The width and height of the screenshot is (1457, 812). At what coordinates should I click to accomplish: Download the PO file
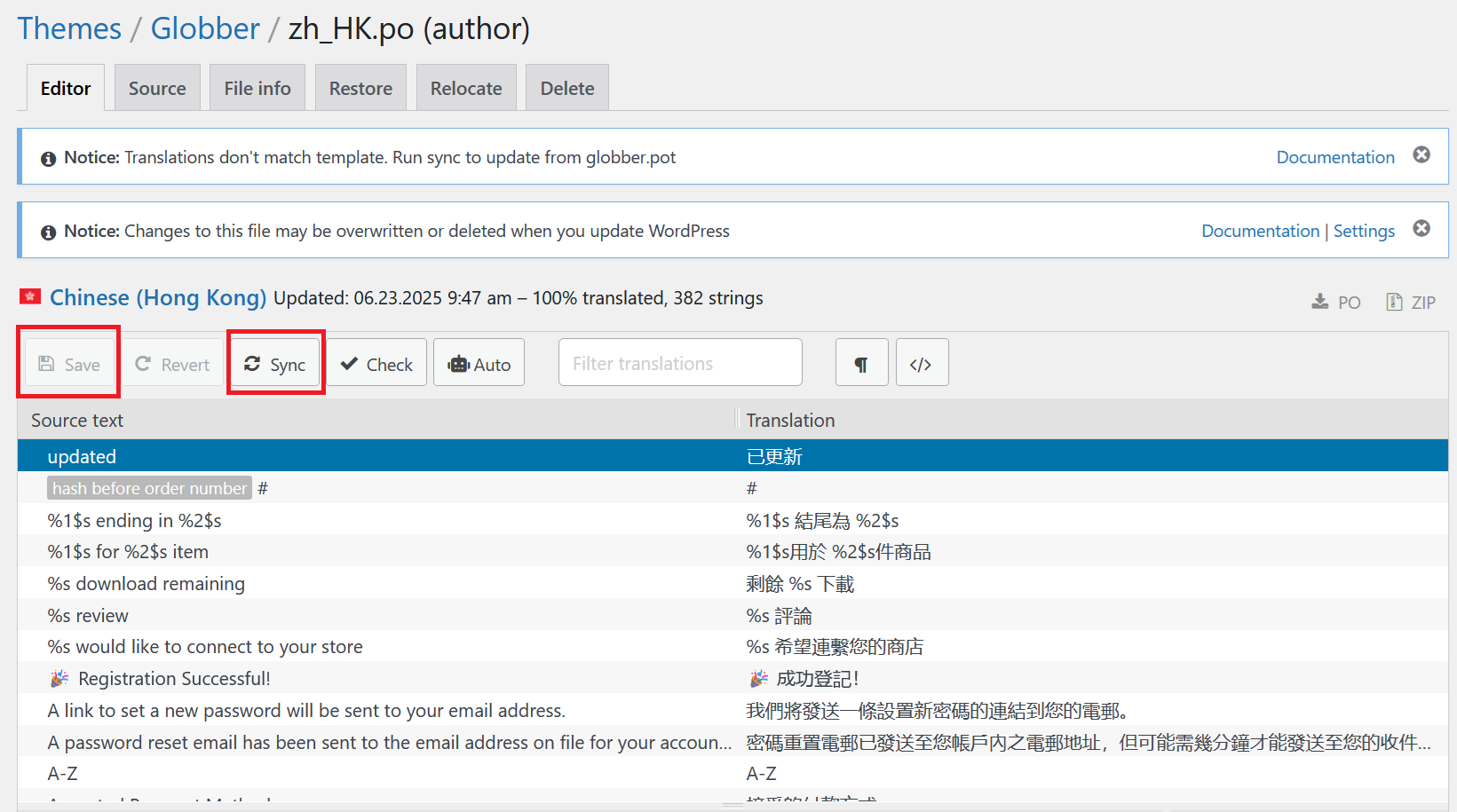coord(1336,303)
